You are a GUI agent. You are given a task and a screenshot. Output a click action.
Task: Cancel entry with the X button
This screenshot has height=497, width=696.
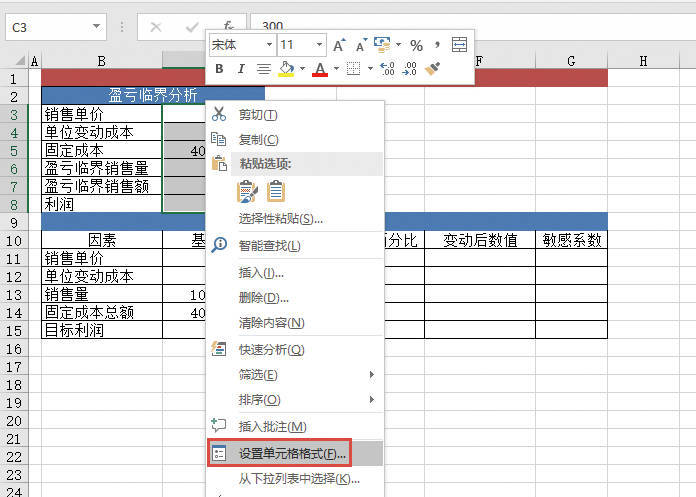(x=156, y=27)
